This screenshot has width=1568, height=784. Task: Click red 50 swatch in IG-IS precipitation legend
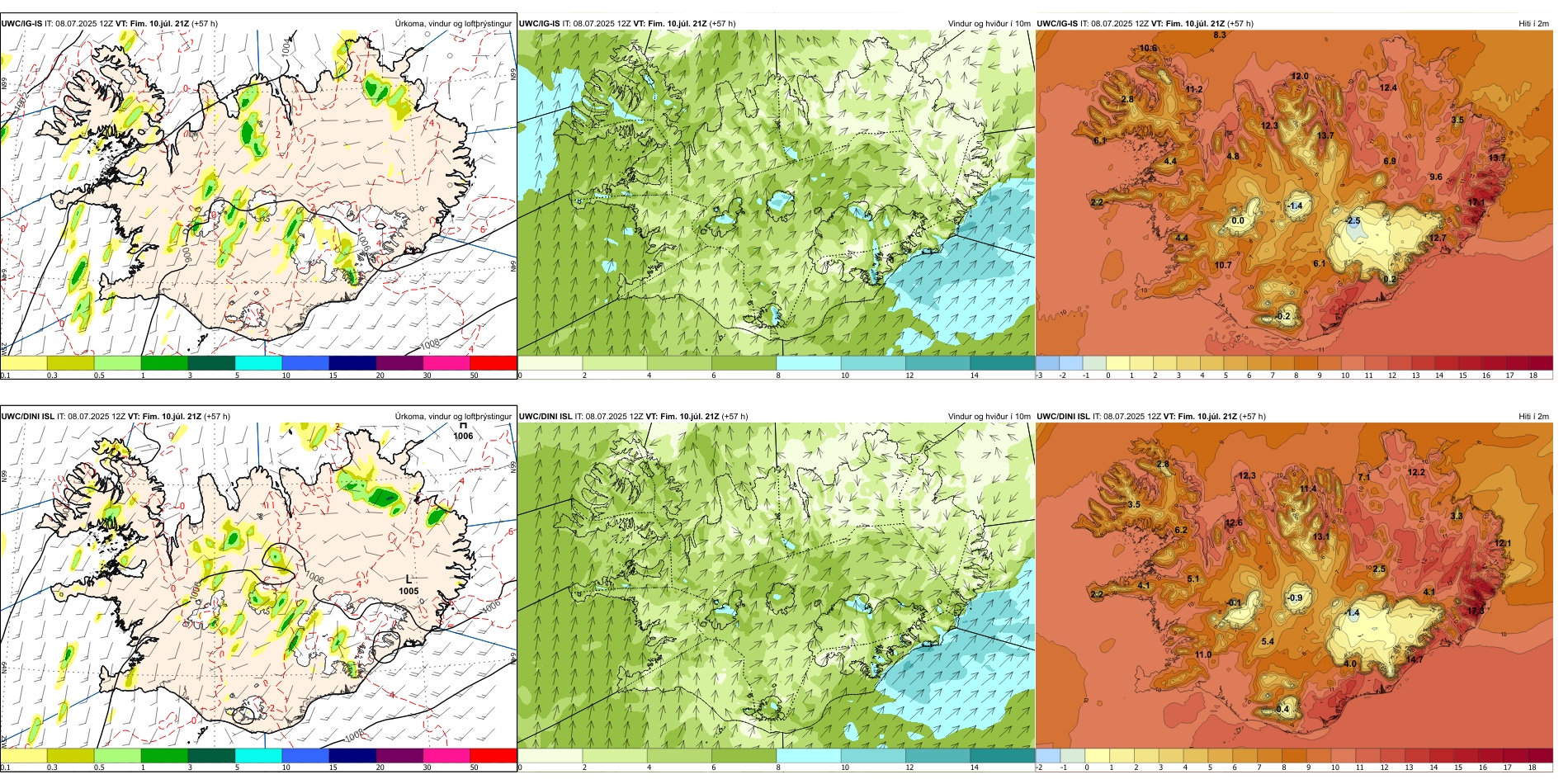[x=494, y=362]
